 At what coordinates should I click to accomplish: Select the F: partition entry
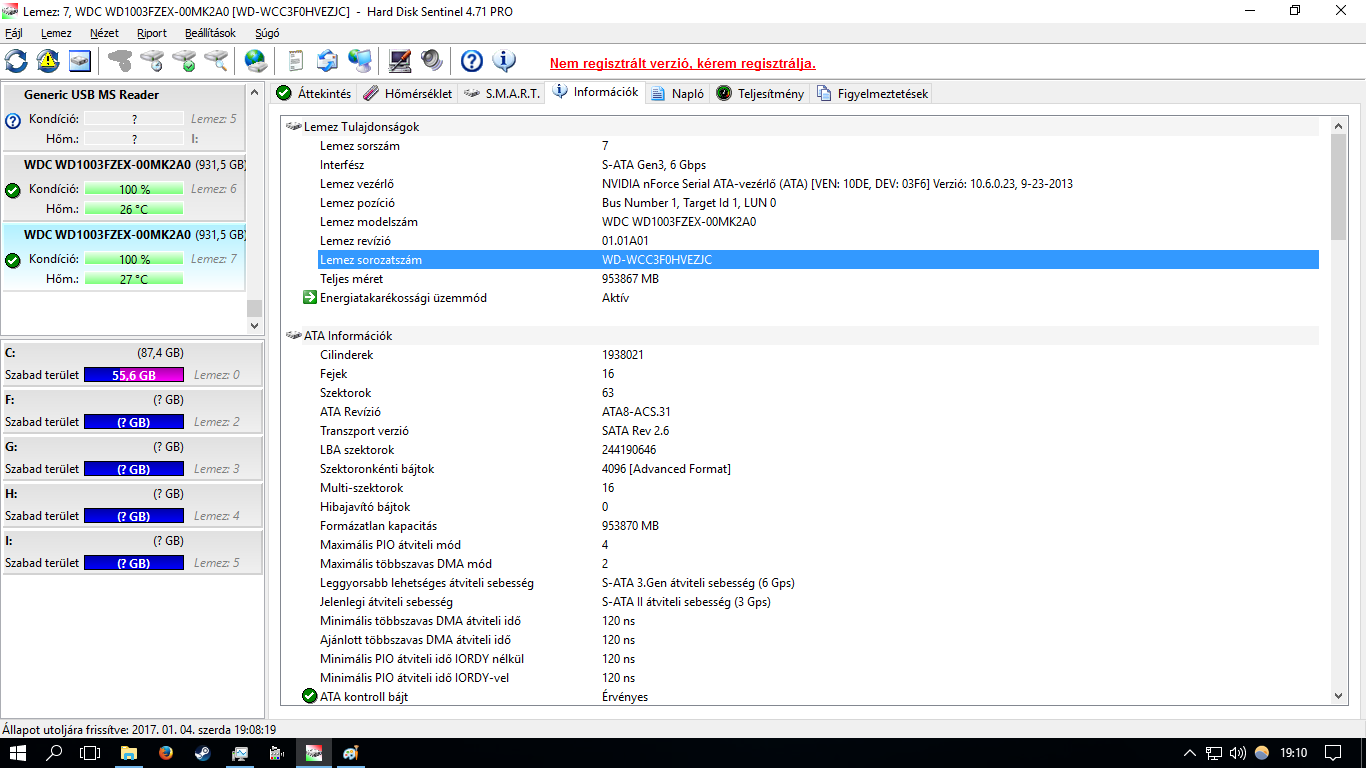click(132, 411)
